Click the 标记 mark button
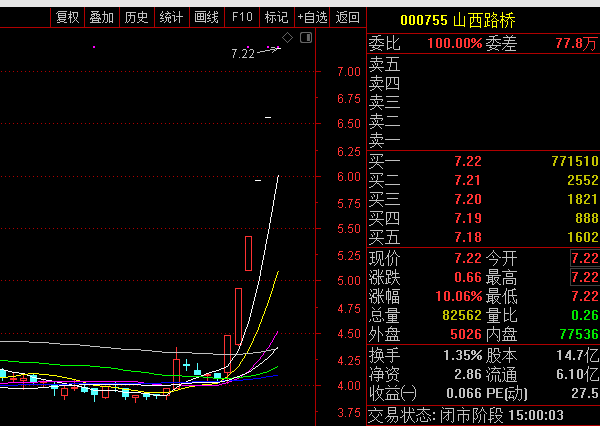The height and width of the screenshot is (426, 600). 276,17
